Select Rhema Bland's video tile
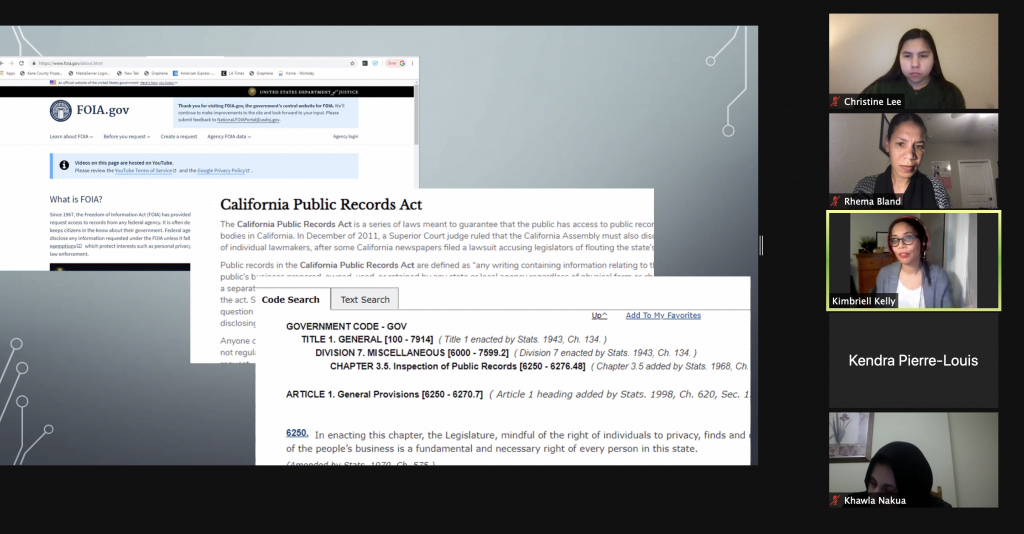This screenshot has width=1024, height=534. [x=913, y=161]
